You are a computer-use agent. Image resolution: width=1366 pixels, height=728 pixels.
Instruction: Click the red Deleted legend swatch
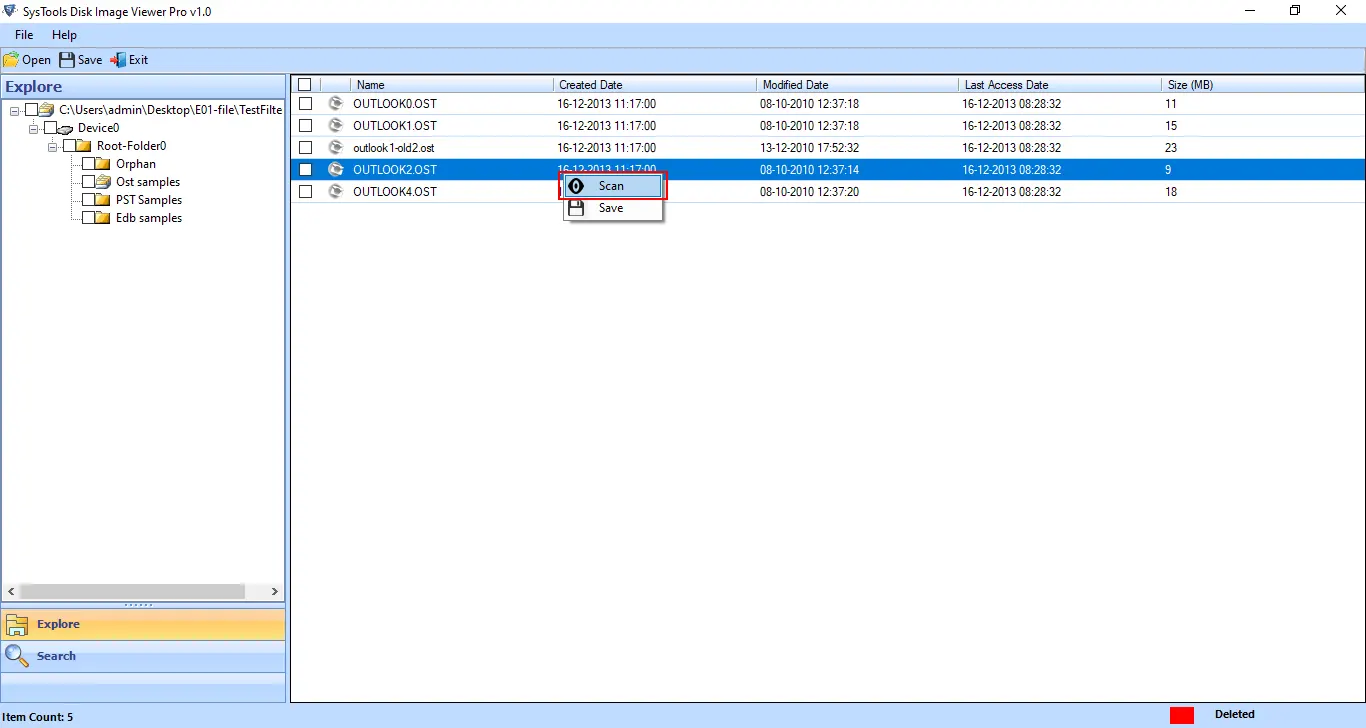point(1182,715)
